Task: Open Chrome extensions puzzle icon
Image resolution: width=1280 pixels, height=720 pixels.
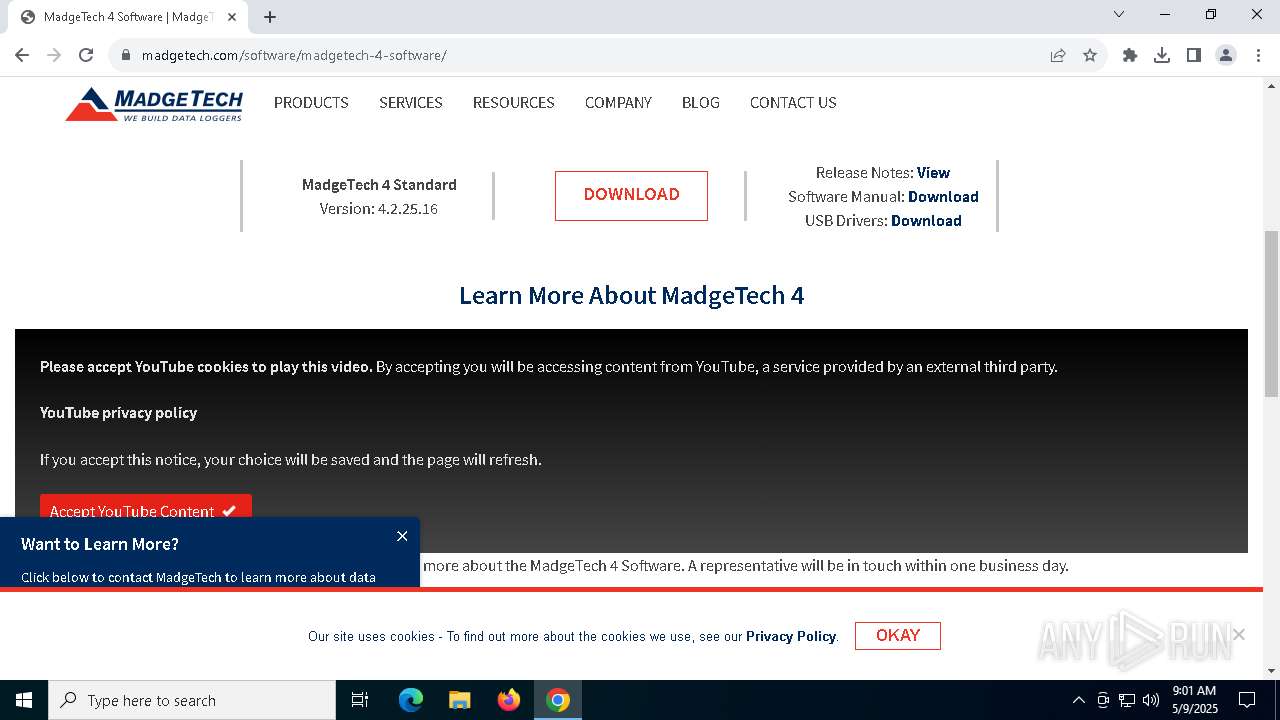Action: tap(1130, 55)
